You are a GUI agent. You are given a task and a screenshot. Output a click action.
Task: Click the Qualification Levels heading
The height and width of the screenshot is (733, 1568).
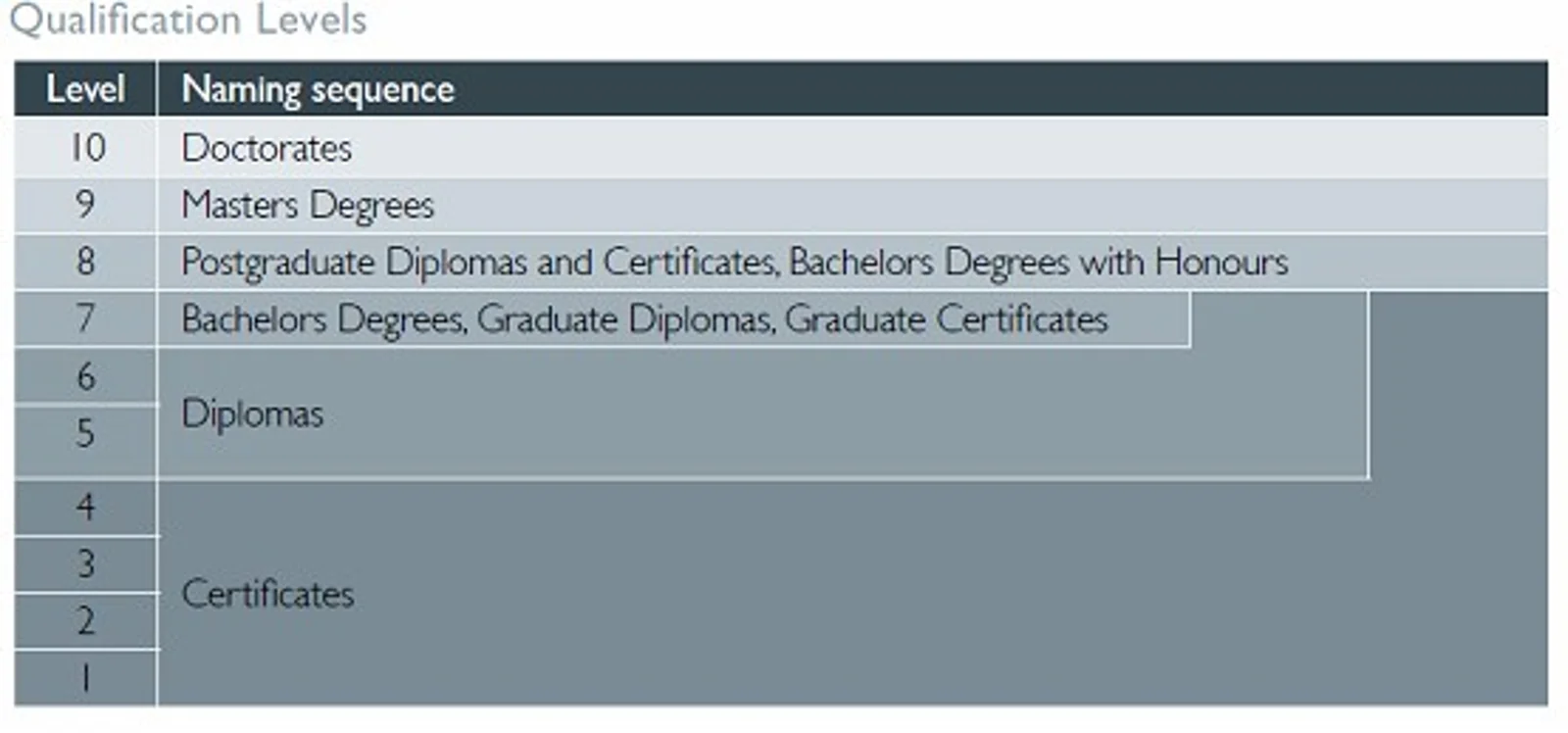[x=187, y=20]
